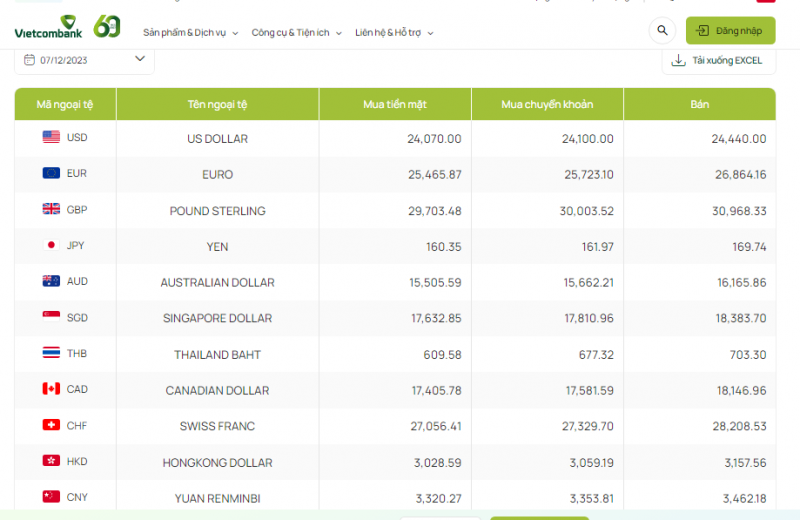Click THB cash buy value 609.58
This screenshot has height=520, width=800.
point(442,354)
